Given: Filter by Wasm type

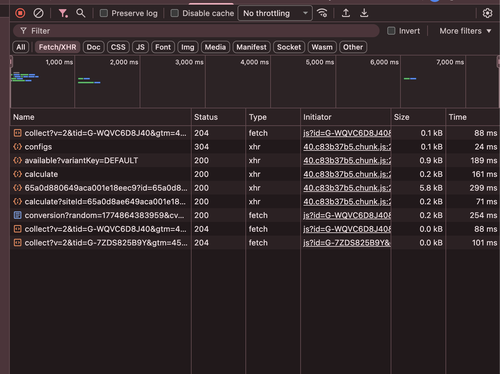Looking at the screenshot, I should click(322, 47).
